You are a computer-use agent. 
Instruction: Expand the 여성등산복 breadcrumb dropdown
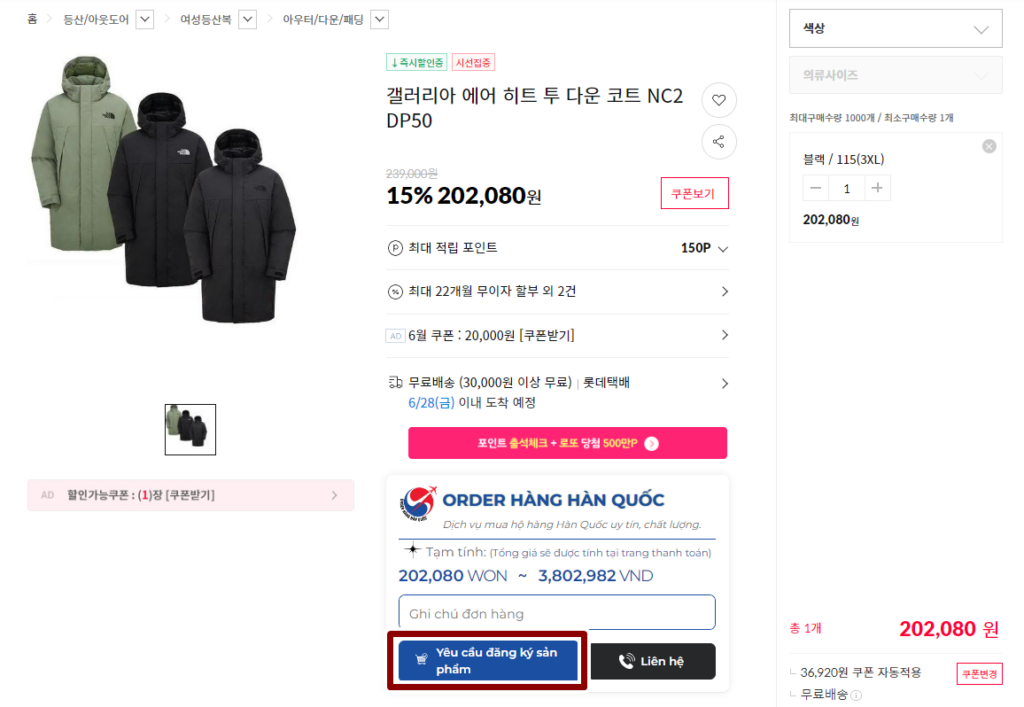point(247,19)
